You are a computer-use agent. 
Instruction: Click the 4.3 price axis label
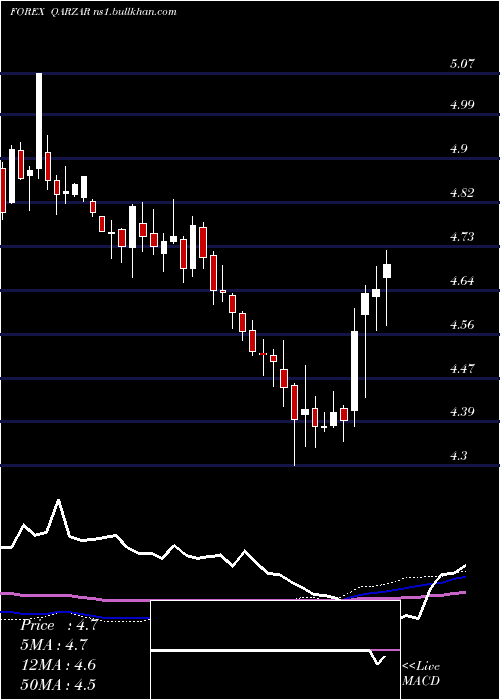[x=458, y=455]
